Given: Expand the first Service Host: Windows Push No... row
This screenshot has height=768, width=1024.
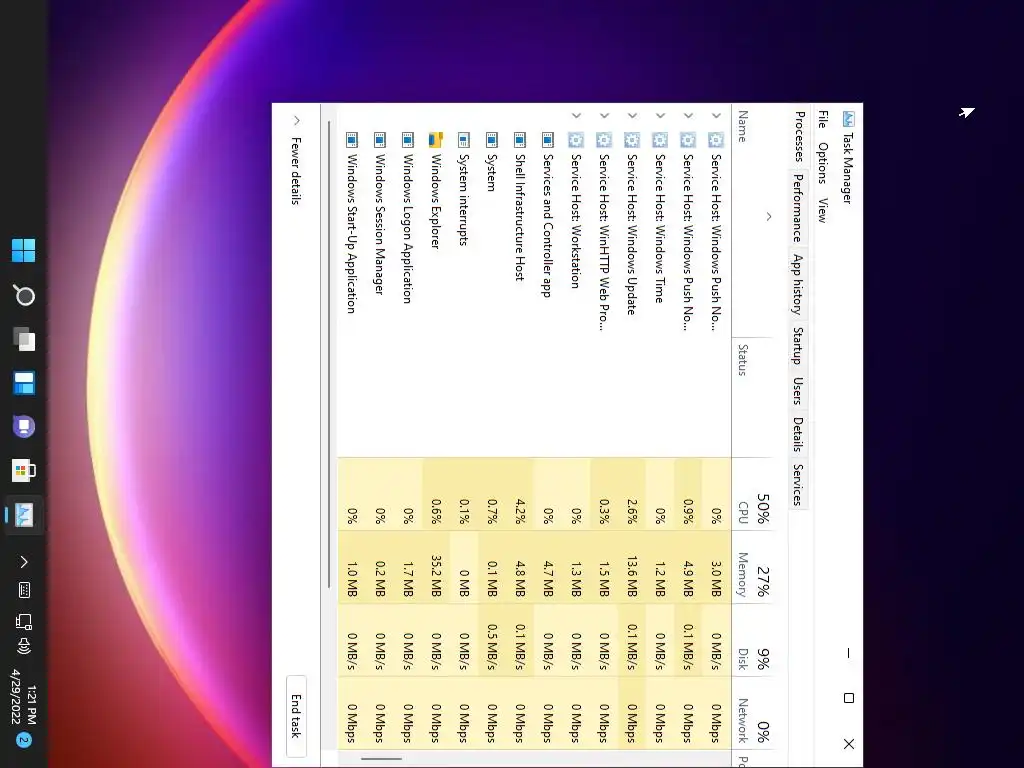Looking at the screenshot, I should click(716, 115).
